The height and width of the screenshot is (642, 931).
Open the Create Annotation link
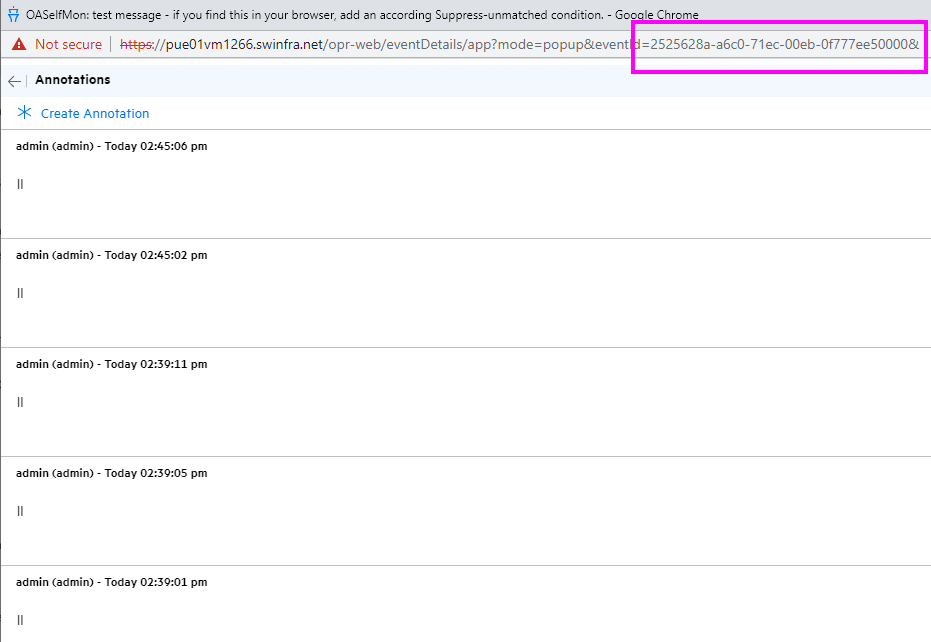pos(95,114)
